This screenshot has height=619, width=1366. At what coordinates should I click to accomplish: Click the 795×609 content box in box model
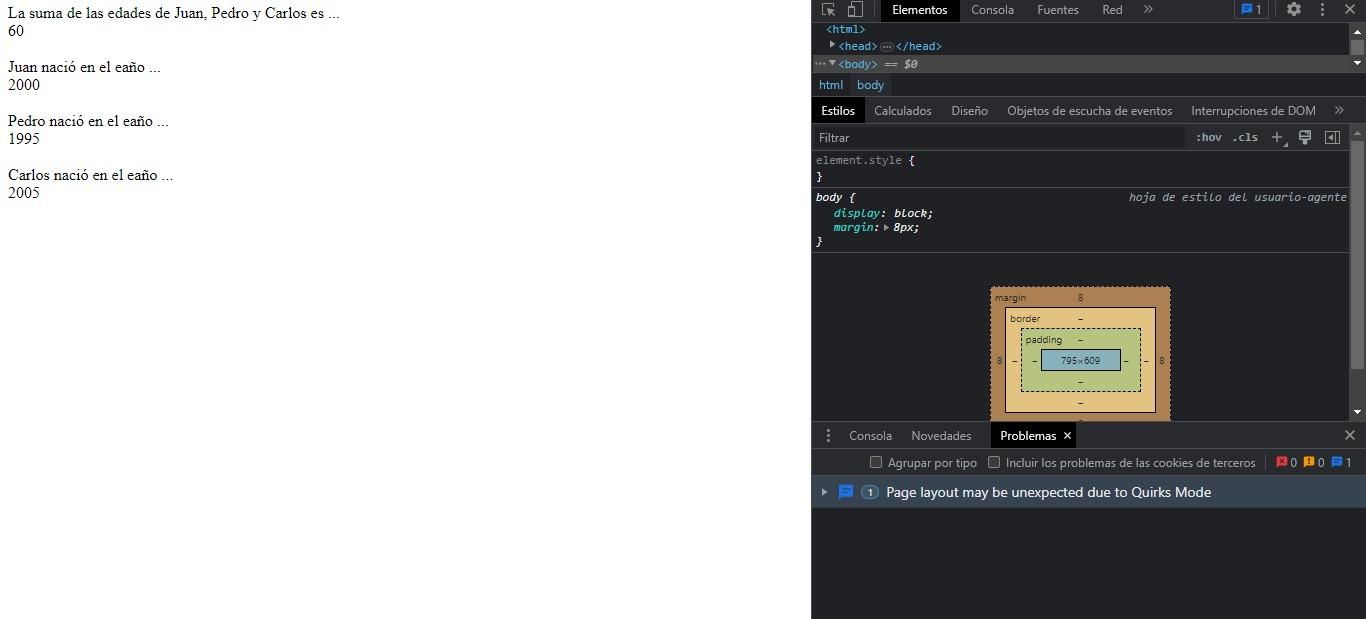(1080, 360)
